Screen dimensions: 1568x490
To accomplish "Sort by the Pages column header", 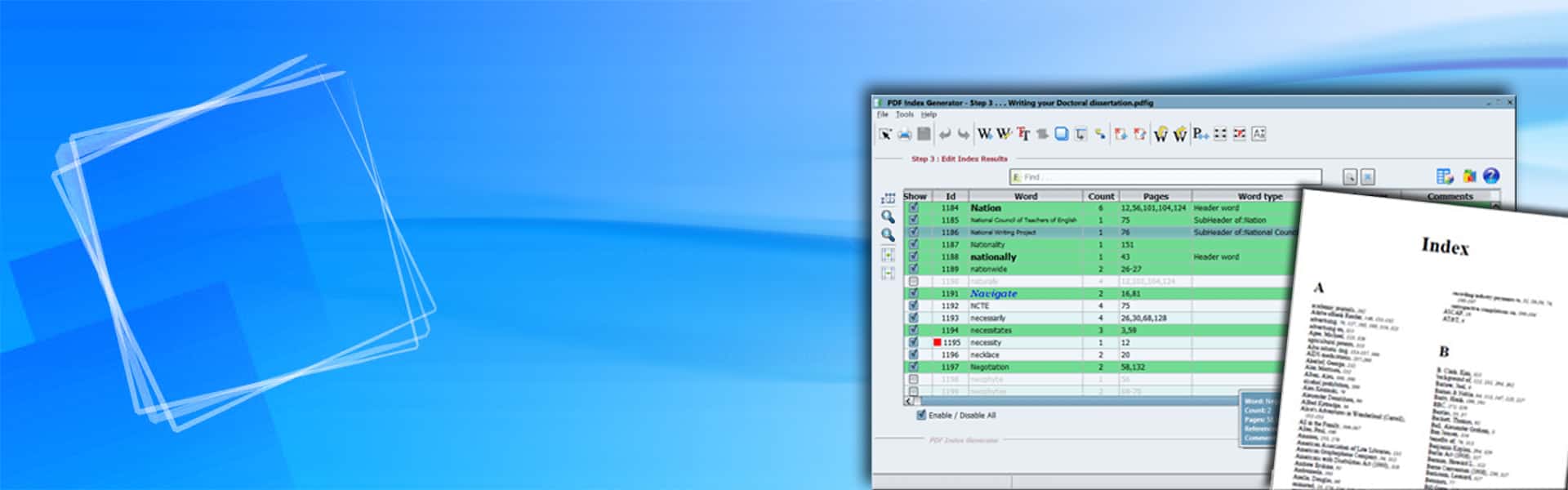I will click(x=1156, y=196).
